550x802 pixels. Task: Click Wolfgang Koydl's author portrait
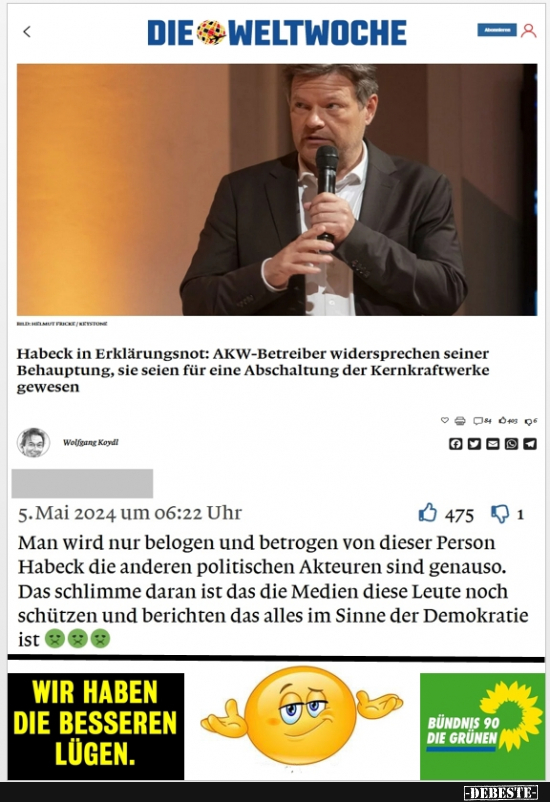[33, 442]
